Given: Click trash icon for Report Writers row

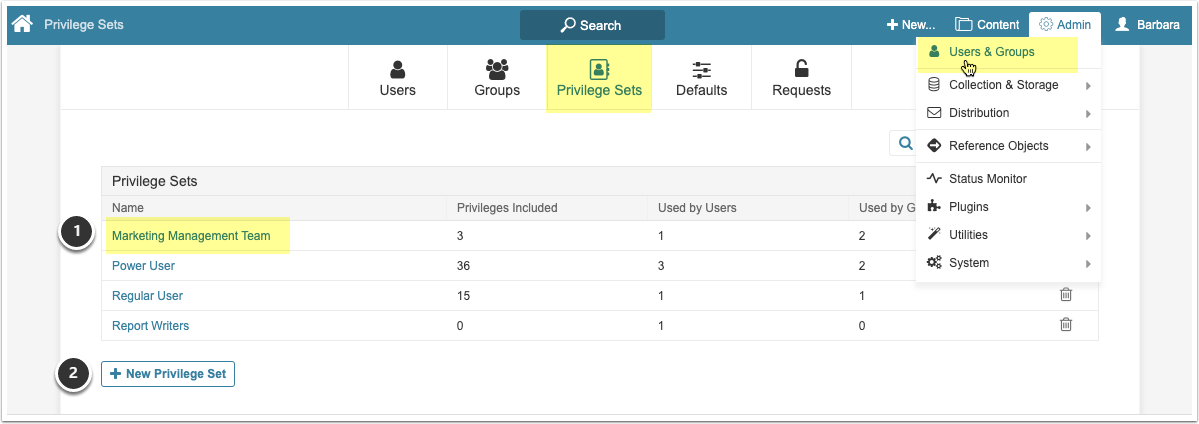Looking at the screenshot, I should (1066, 325).
